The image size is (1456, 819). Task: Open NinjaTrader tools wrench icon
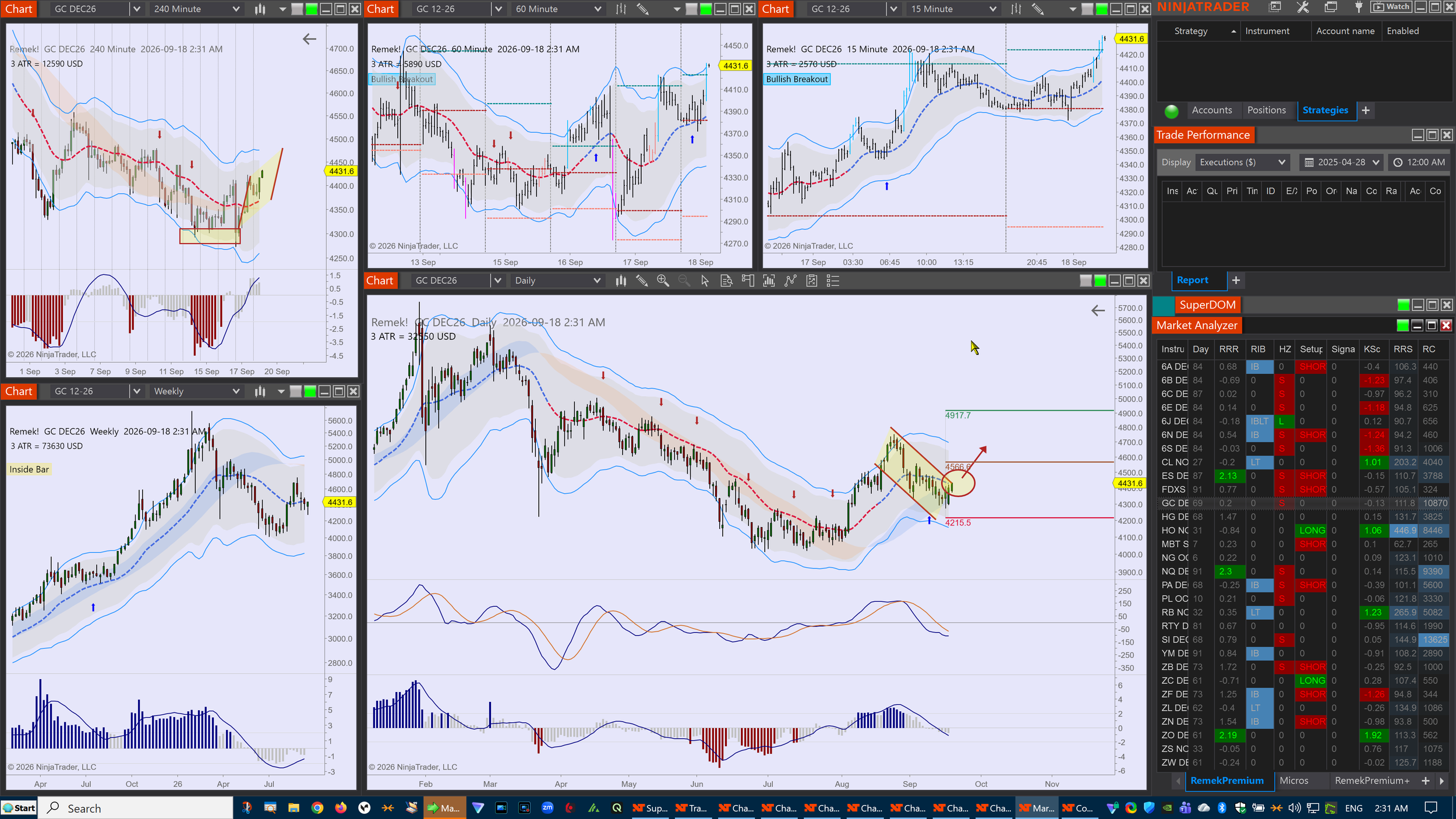coord(1303,7)
